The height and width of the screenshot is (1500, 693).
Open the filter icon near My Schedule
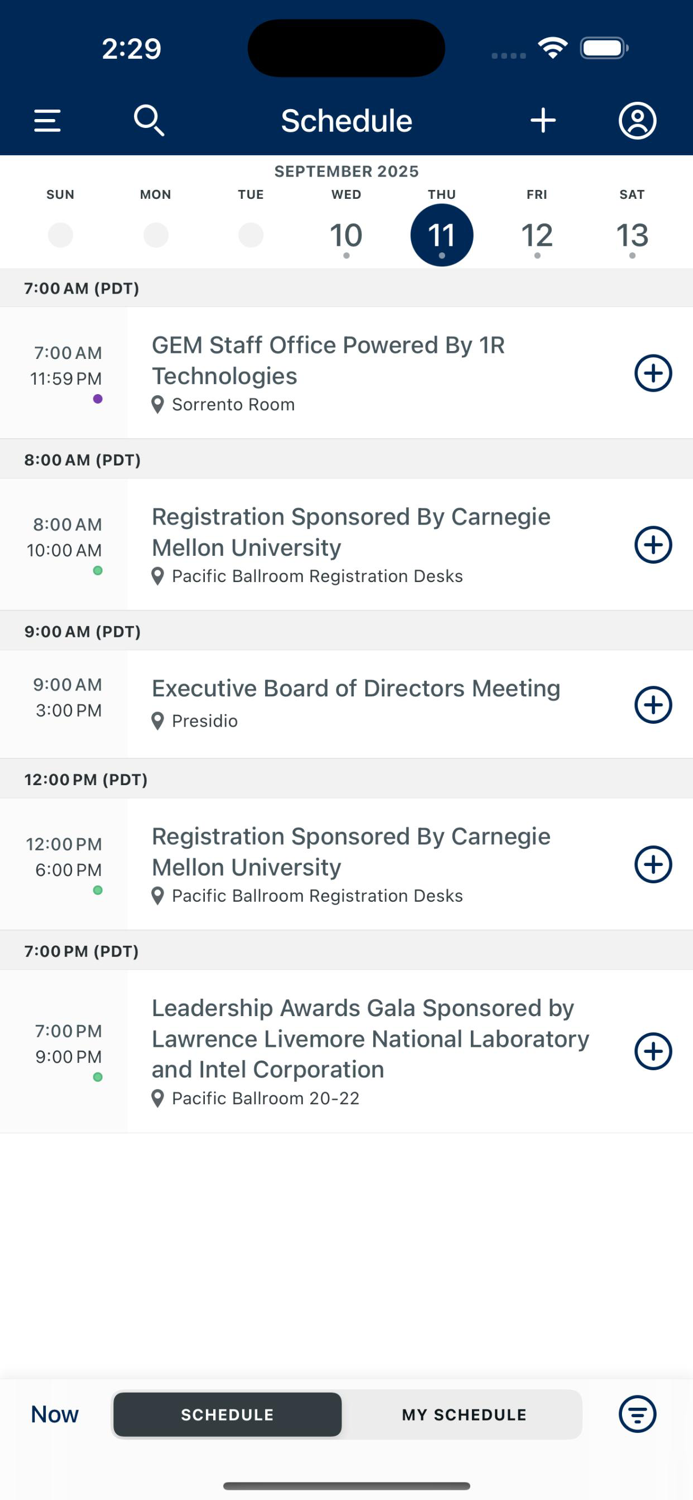point(637,1414)
